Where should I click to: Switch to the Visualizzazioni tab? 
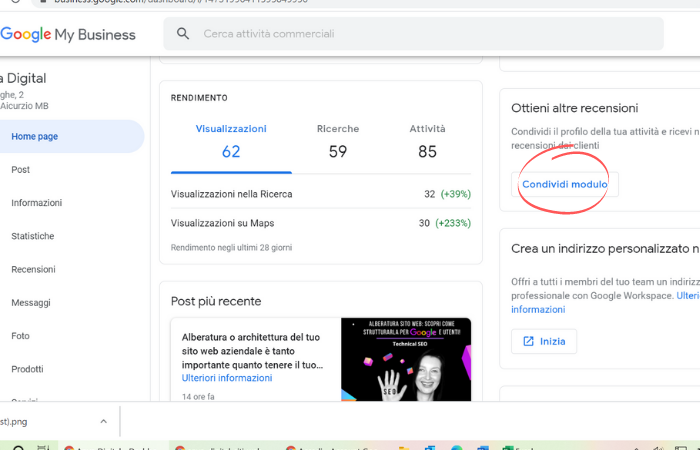(x=231, y=142)
